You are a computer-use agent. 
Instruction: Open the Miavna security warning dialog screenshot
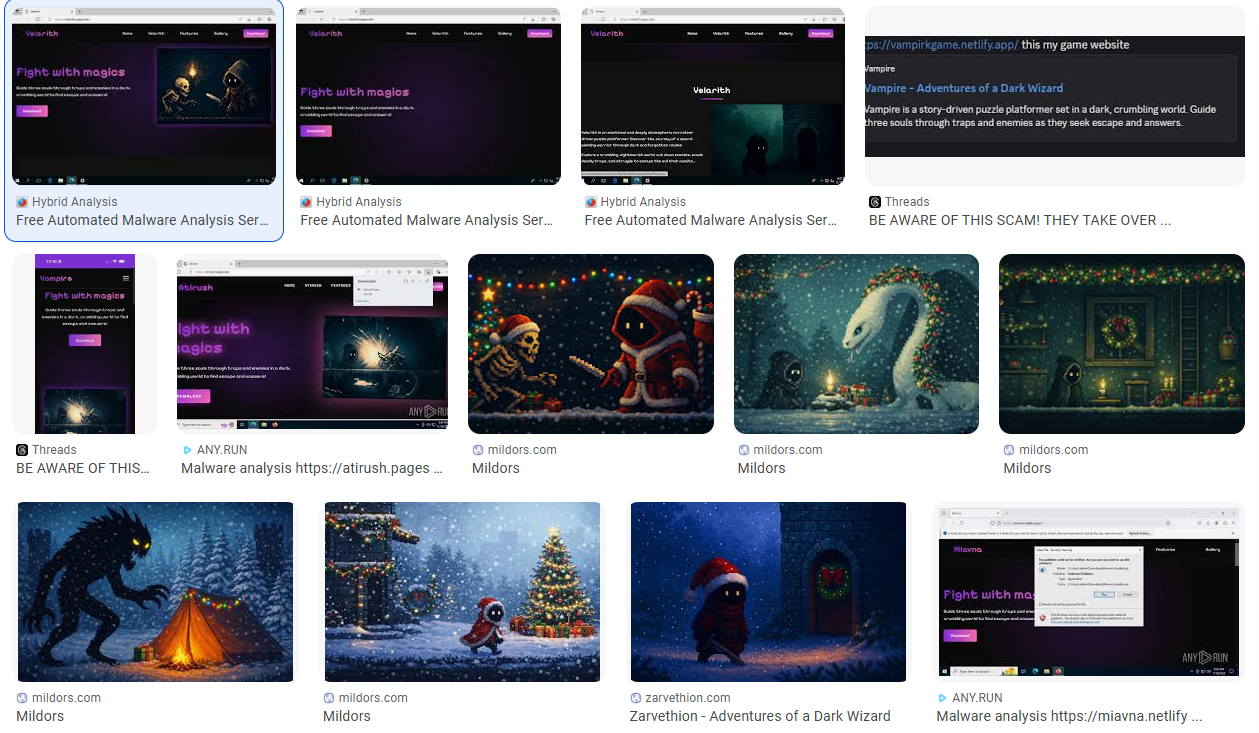point(1088,591)
